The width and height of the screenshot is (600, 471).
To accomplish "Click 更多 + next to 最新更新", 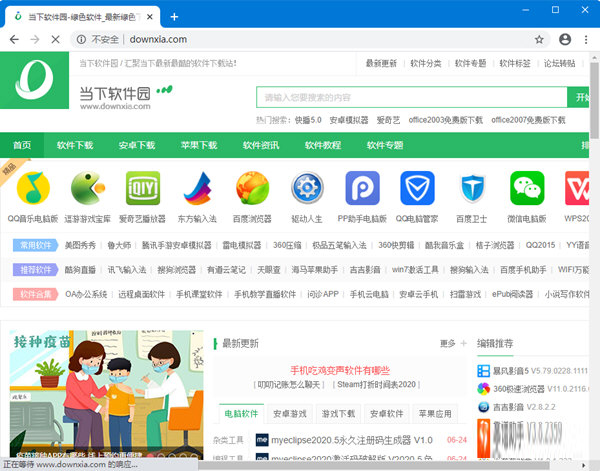I will (453, 344).
